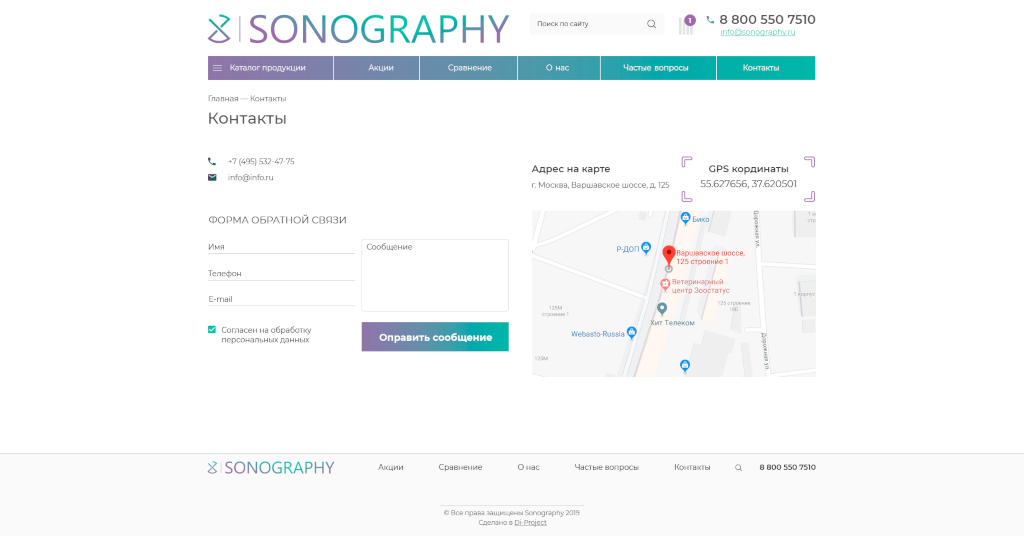Click the Главная breadcrumb link
Screen dimensions: 1024x536
coord(223,99)
